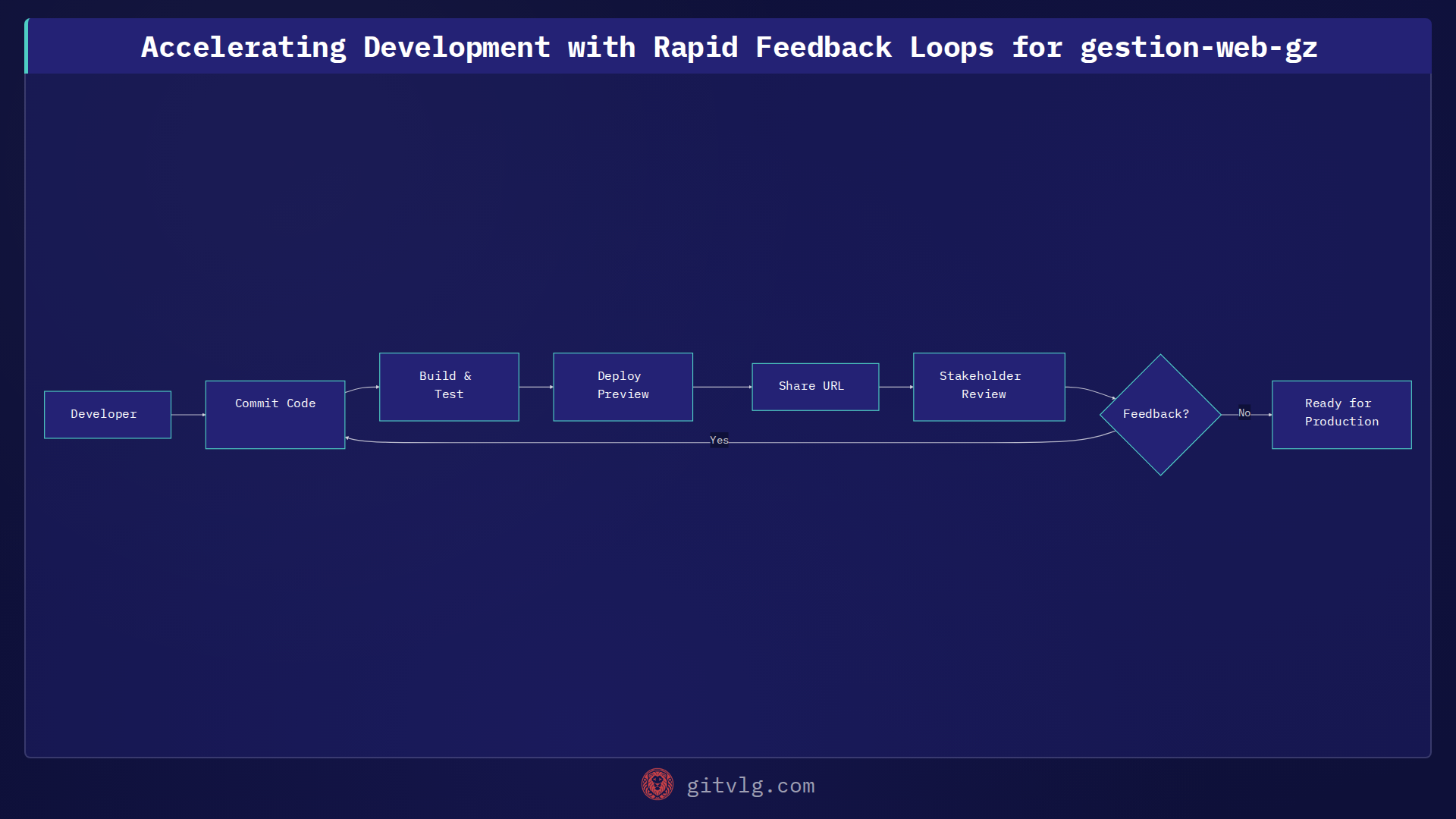Click the gitvlg lion logo icon
Image resolution: width=1456 pixels, height=819 pixels.
657,785
